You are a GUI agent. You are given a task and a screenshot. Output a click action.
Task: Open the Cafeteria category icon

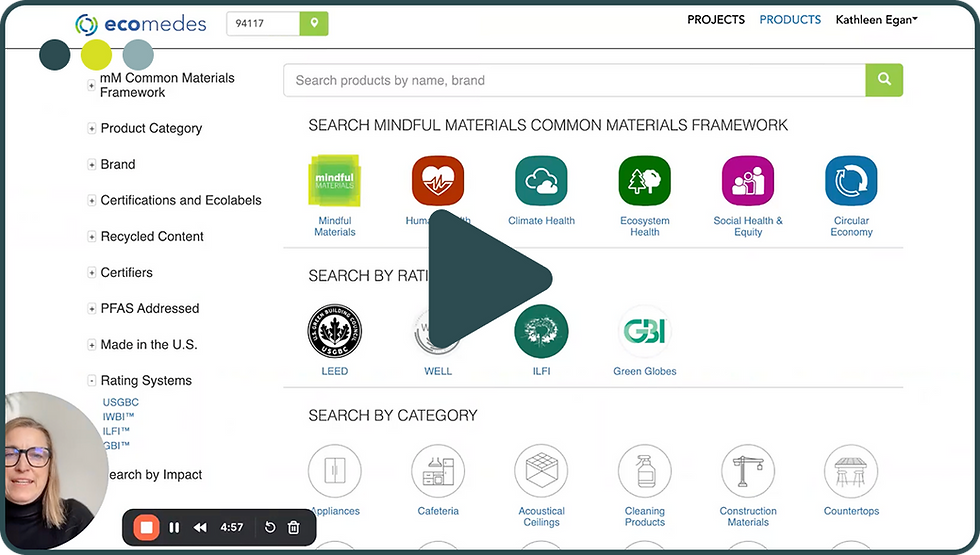pos(438,471)
